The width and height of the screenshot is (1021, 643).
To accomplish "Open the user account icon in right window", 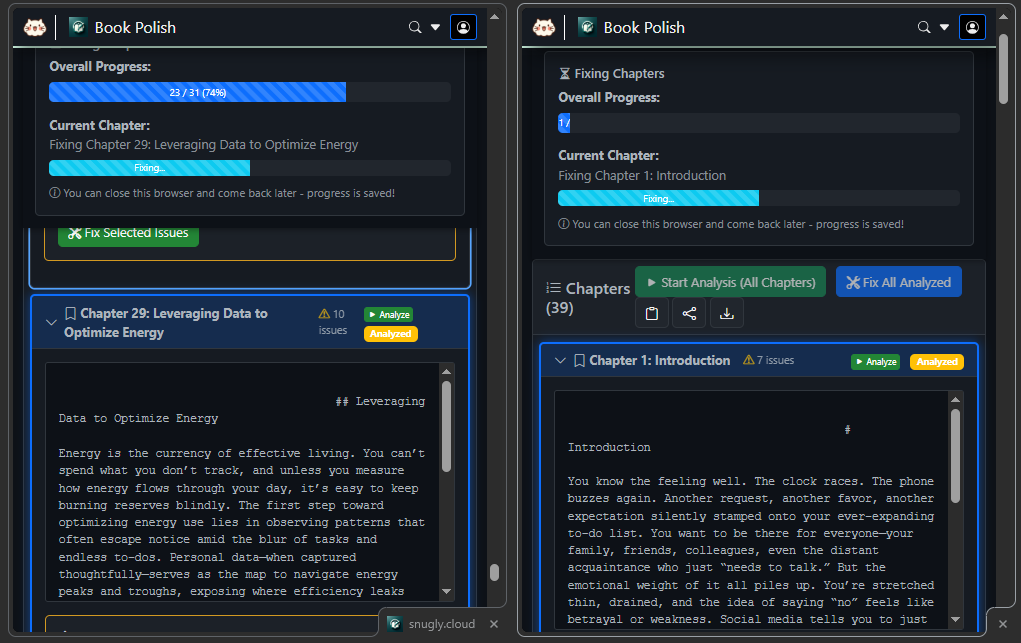I will (x=972, y=27).
